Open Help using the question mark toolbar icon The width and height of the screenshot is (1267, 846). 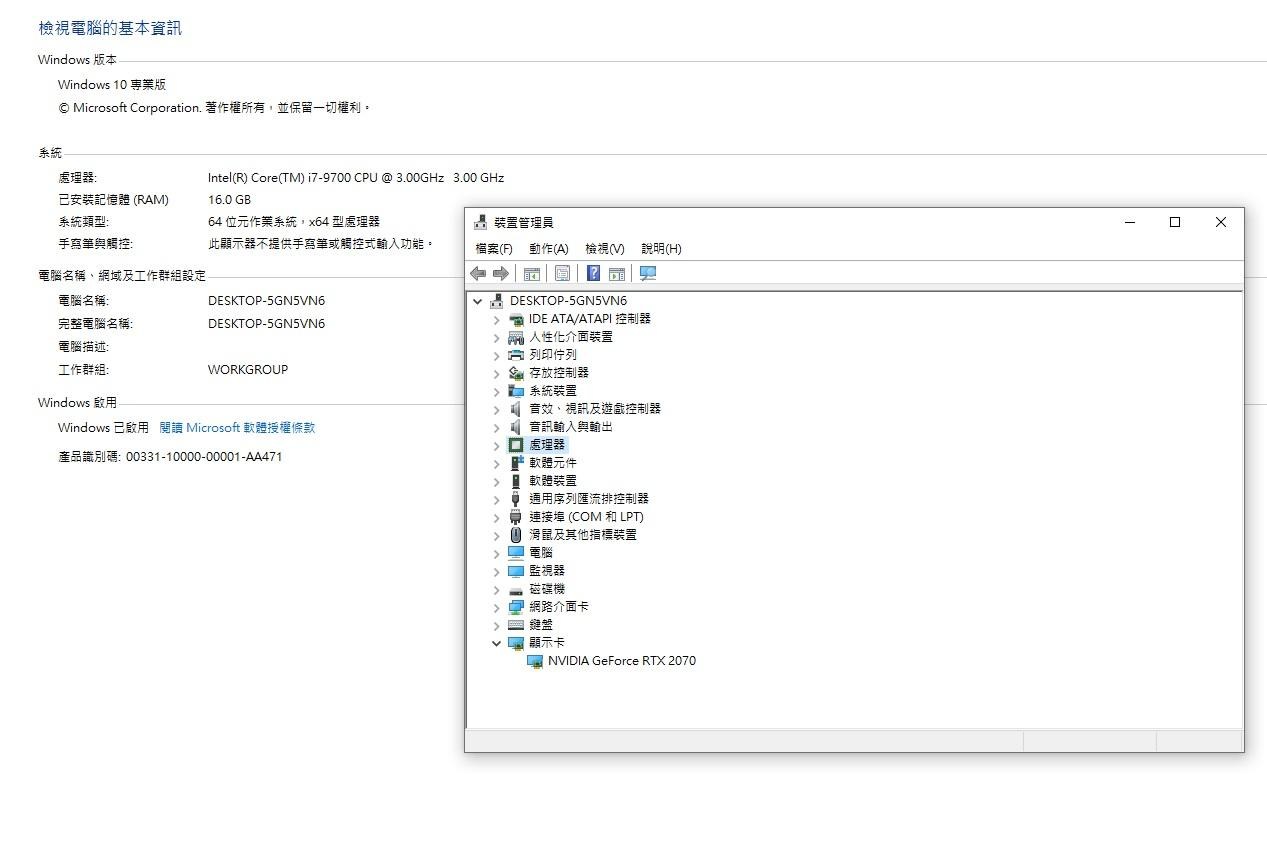coord(593,272)
